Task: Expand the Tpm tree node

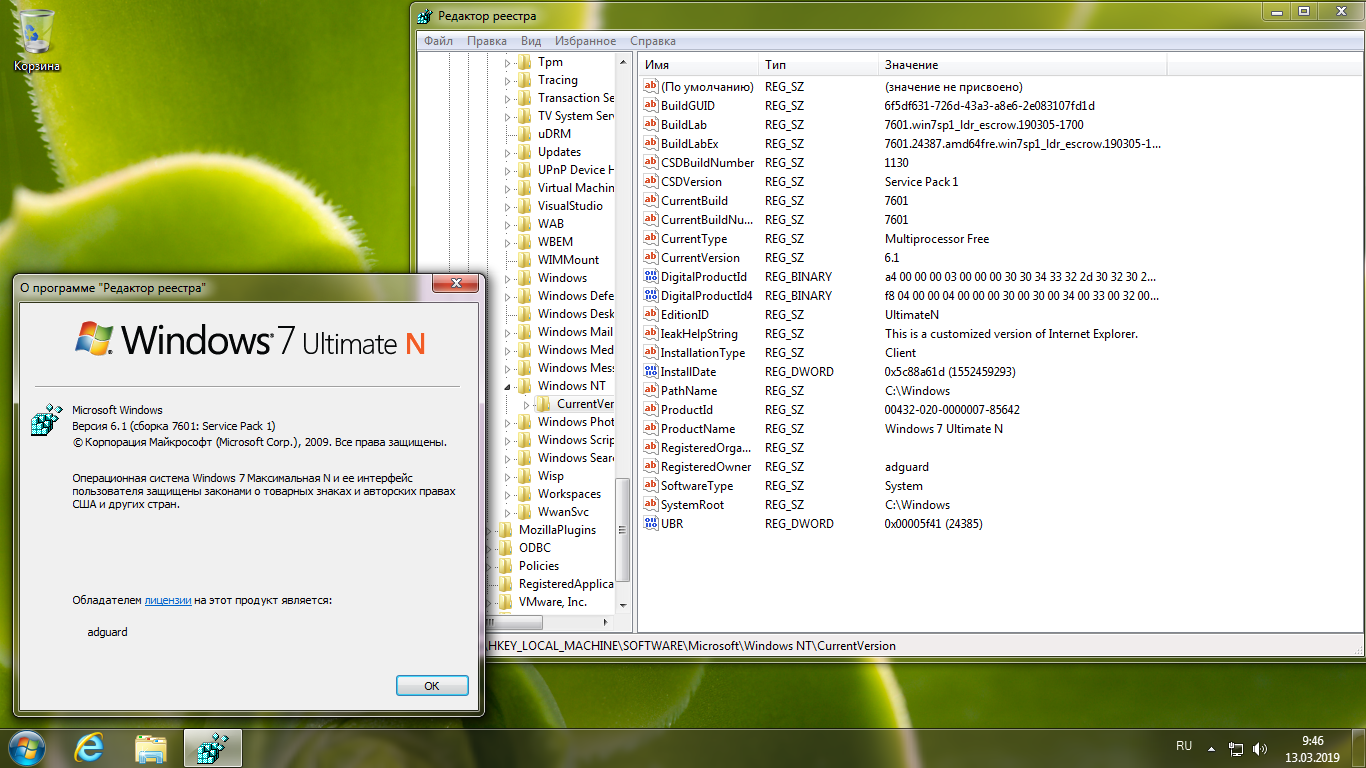Action: pyautogui.click(x=508, y=62)
